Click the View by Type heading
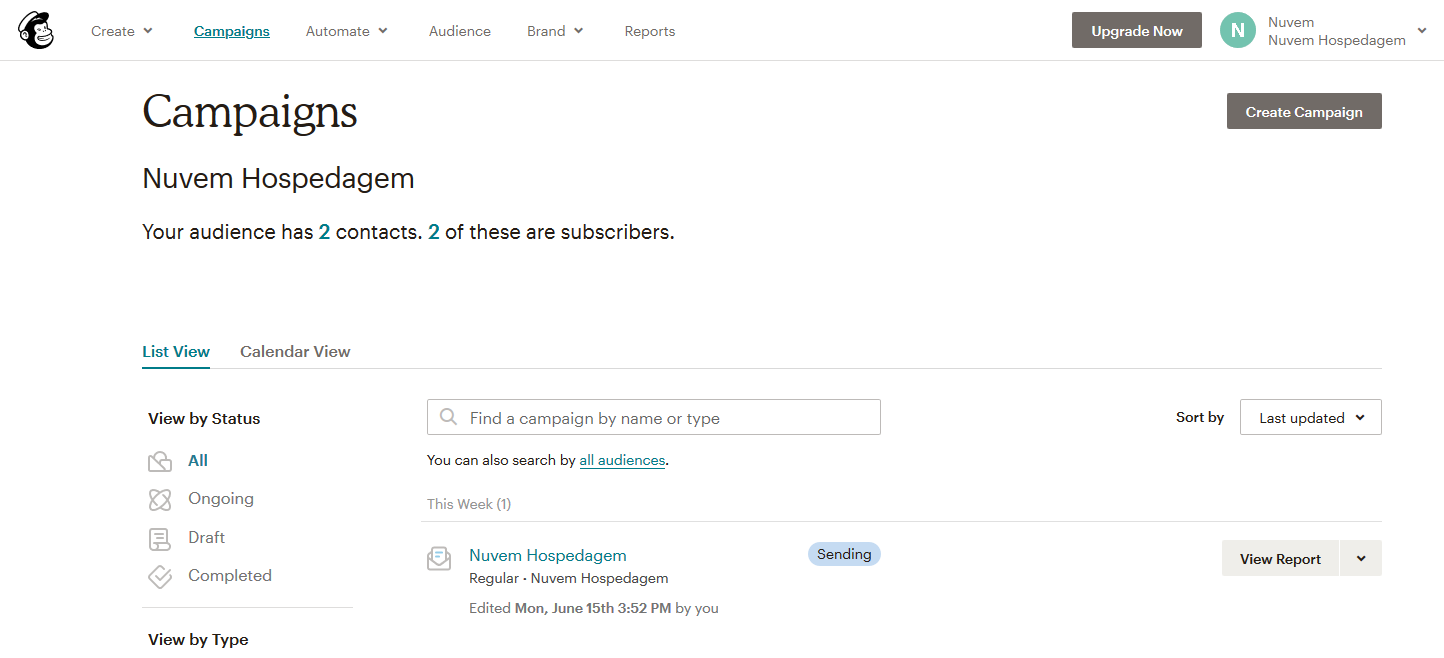 coord(198,640)
